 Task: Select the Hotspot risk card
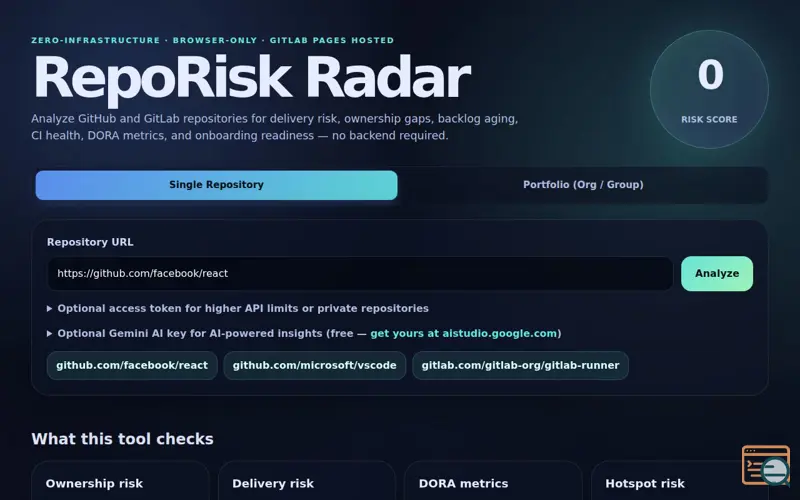tap(680, 482)
